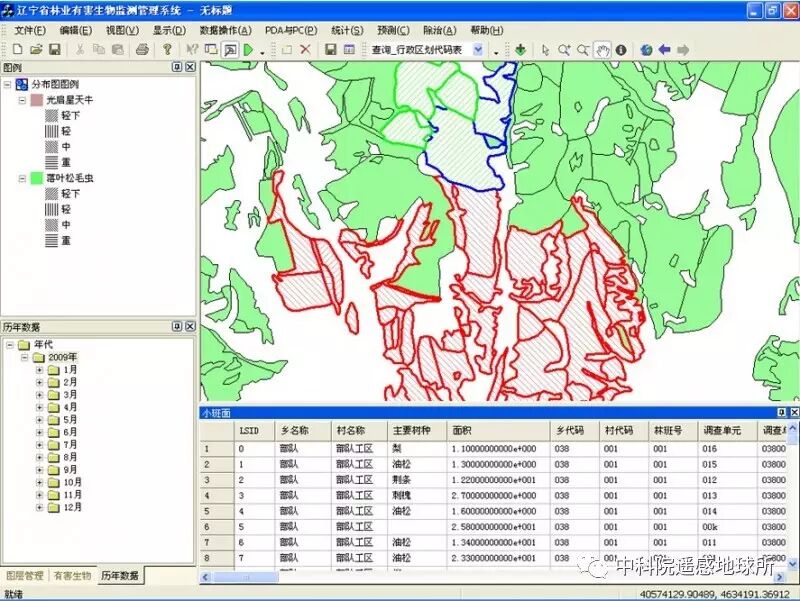800x601 pixels.
Task: Collapse the 分布图图例 tree node
Action: 8,84
